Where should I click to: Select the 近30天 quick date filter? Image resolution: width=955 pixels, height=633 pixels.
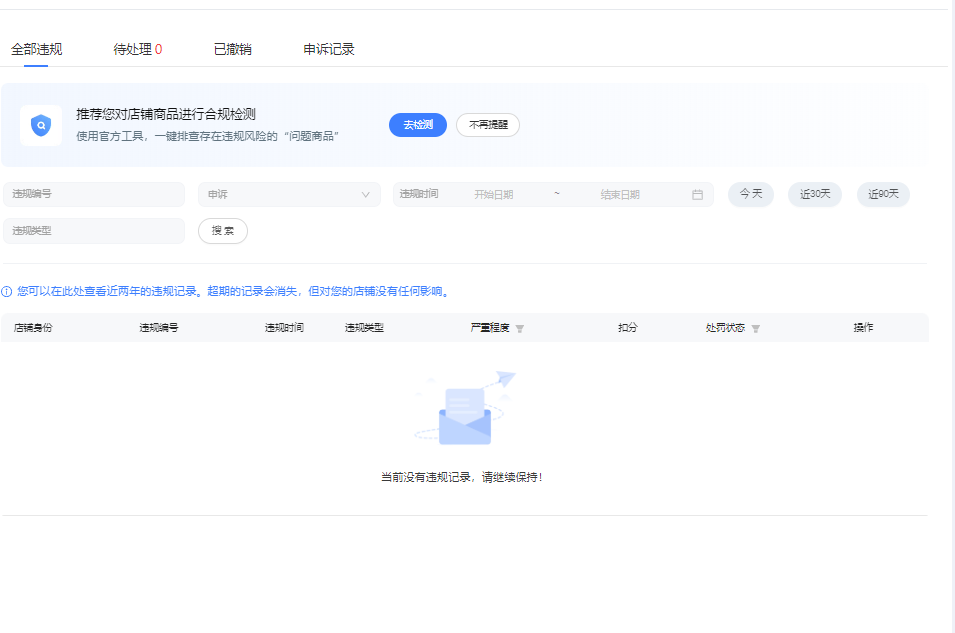click(x=815, y=194)
